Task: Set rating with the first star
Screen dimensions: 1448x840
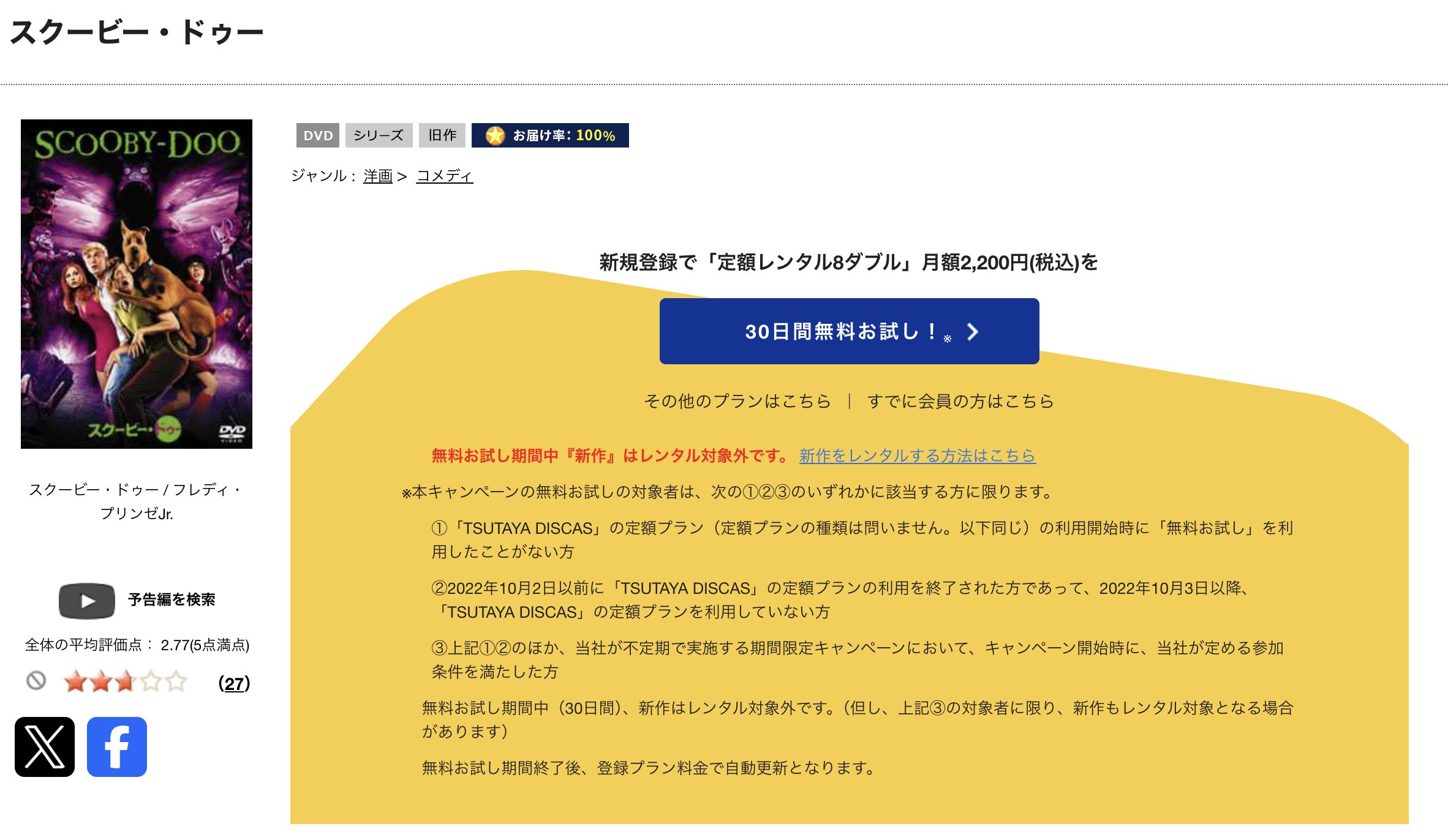Action: tap(75, 681)
